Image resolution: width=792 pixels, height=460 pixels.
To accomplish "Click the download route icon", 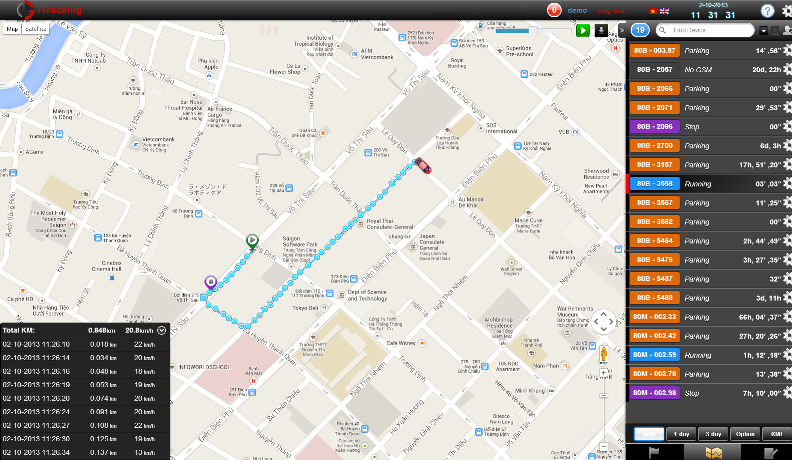I will pos(601,30).
